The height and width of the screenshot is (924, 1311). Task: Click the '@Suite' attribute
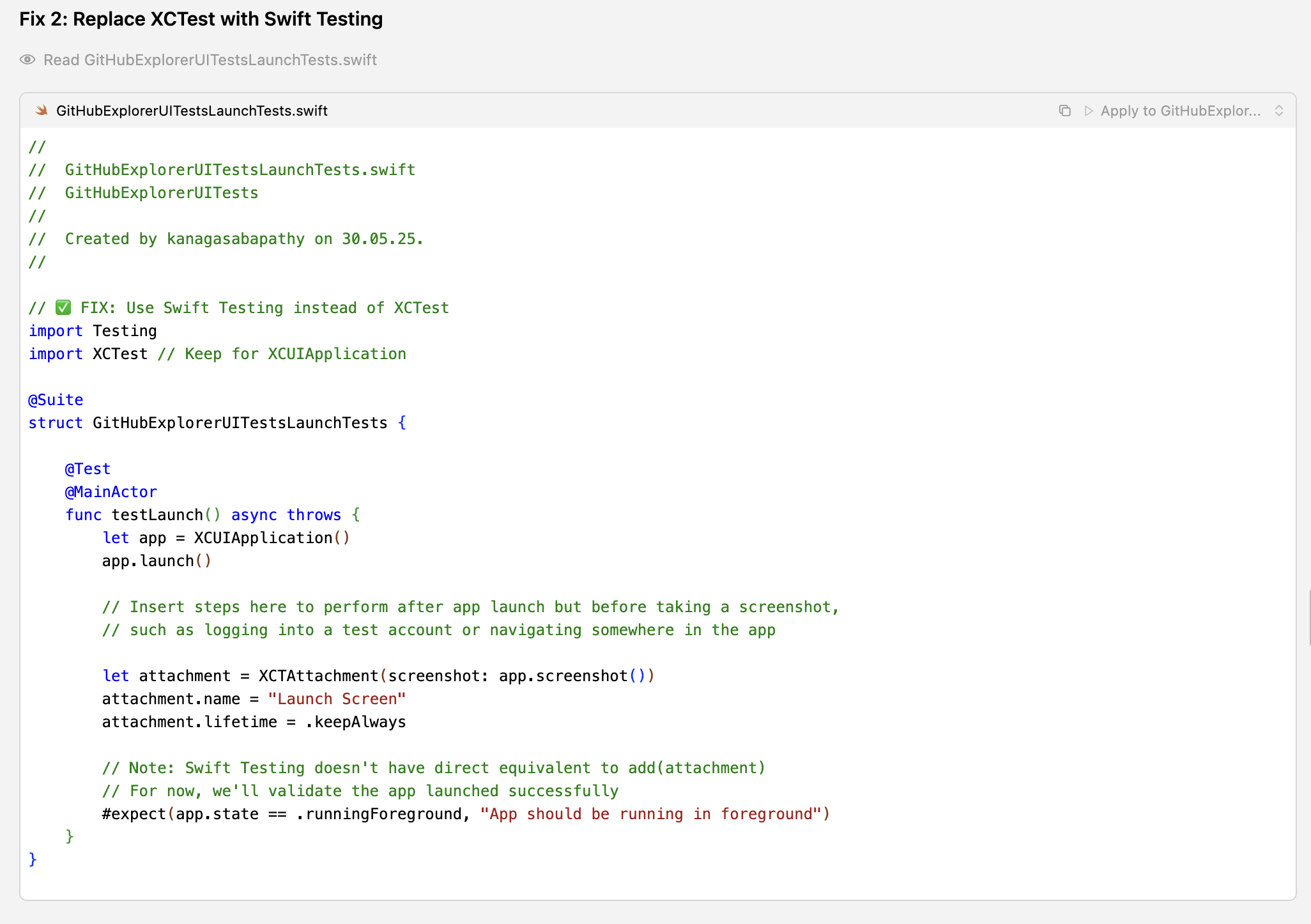point(56,400)
